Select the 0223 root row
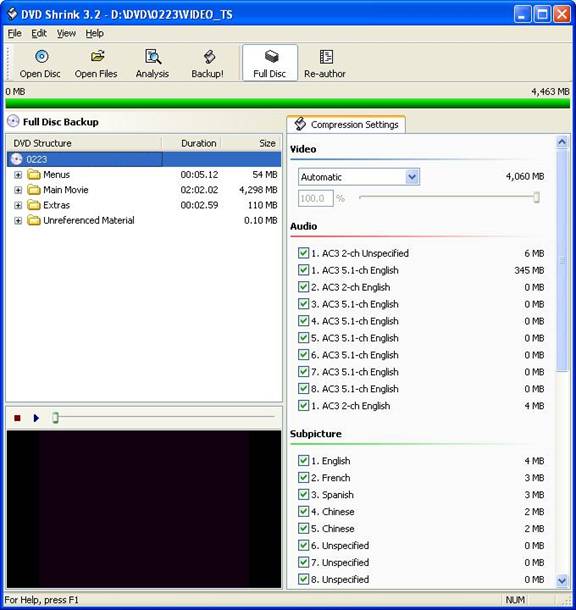The width and height of the screenshot is (576, 610). pos(144,159)
